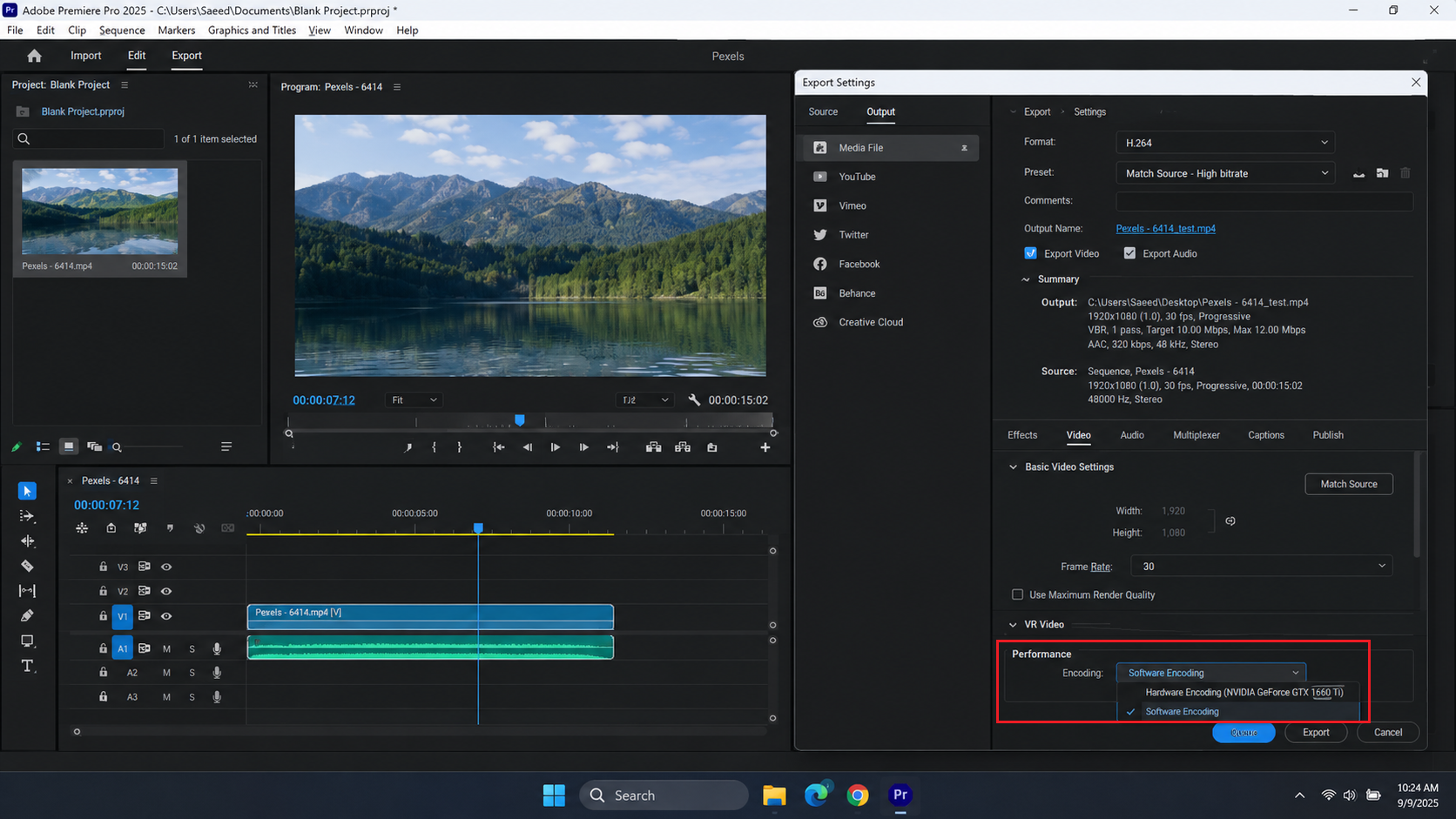Mark Out point in Program monitor
Image resolution: width=1456 pixels, height=819 pixels.
click(x=460, y=447)
